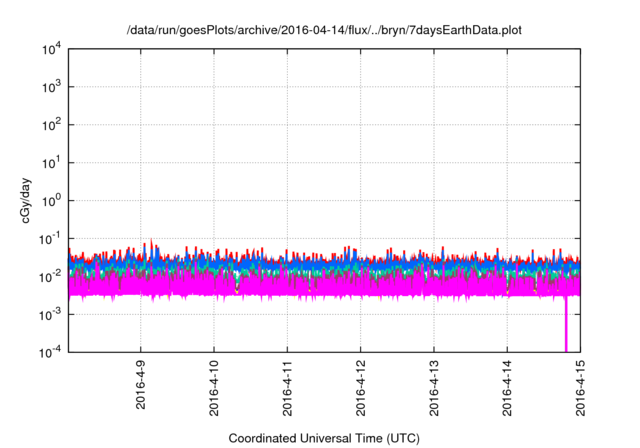Click the 10^1 y-axis tick label

[x=51, y=163]
